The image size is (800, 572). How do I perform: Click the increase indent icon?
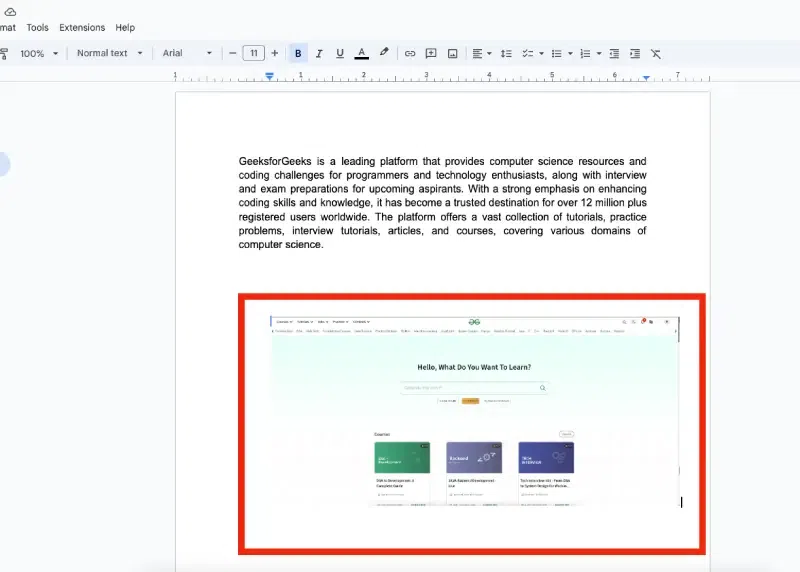click(635, 53)
